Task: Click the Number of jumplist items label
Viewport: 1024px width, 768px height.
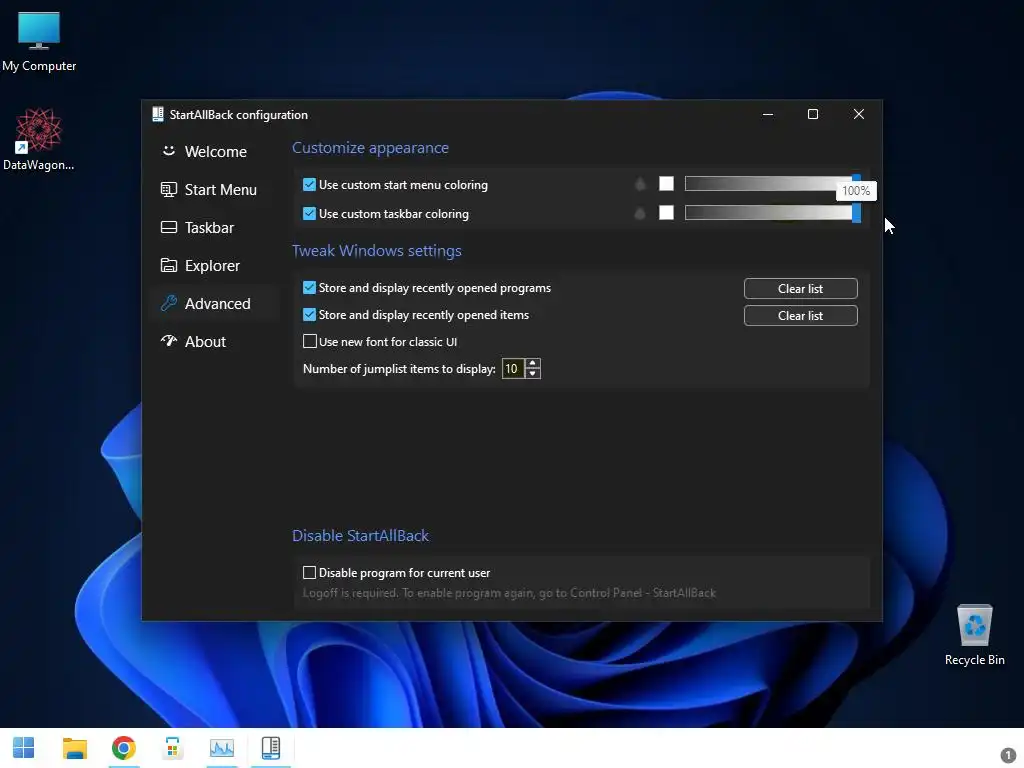Action: pos(399,369)
